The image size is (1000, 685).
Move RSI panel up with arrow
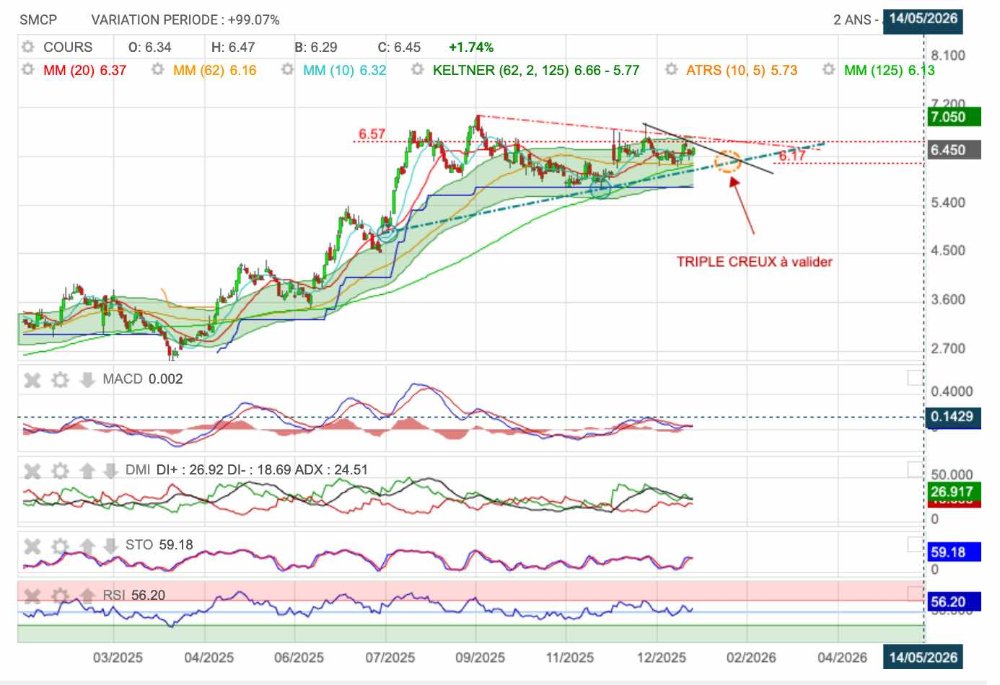pyautogui.click(x=87, y=596)
